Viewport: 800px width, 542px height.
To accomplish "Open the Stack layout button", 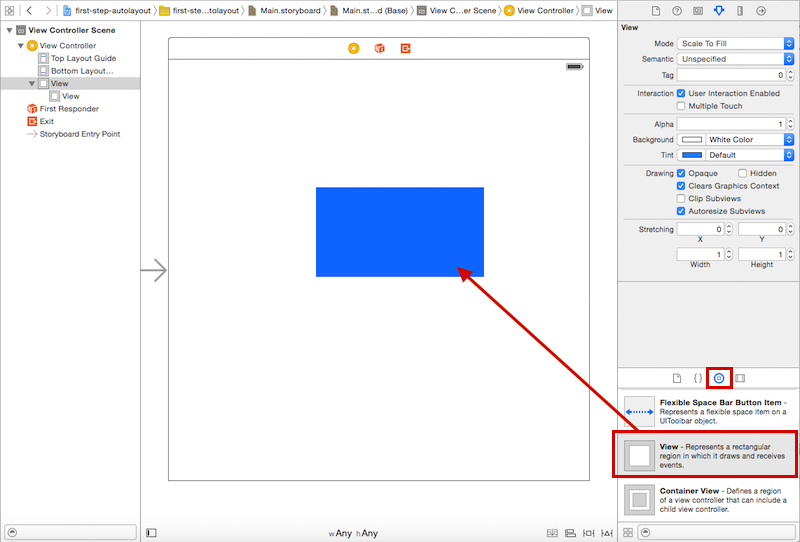I will coord(552,533).
